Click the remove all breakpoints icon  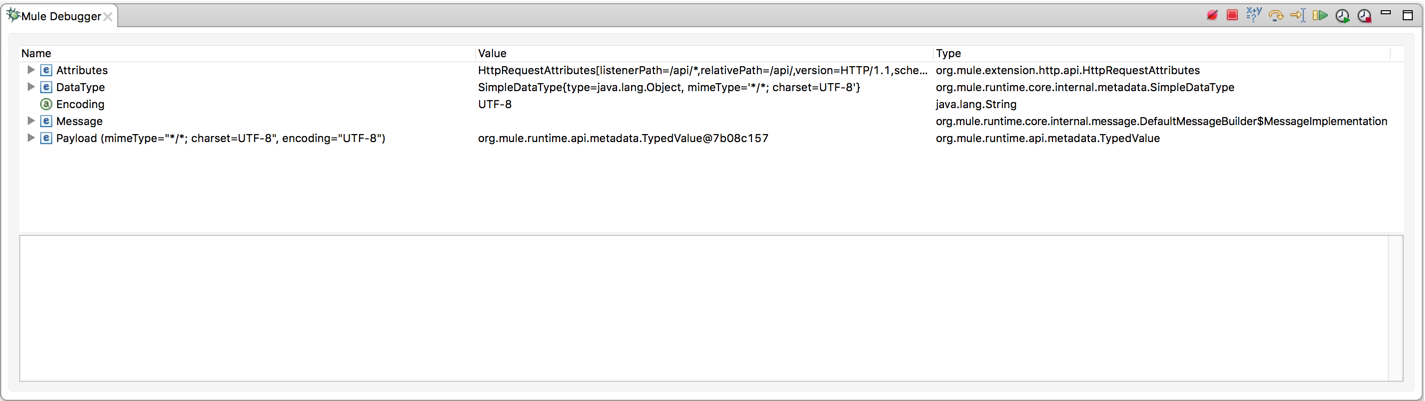(1211, 16)
